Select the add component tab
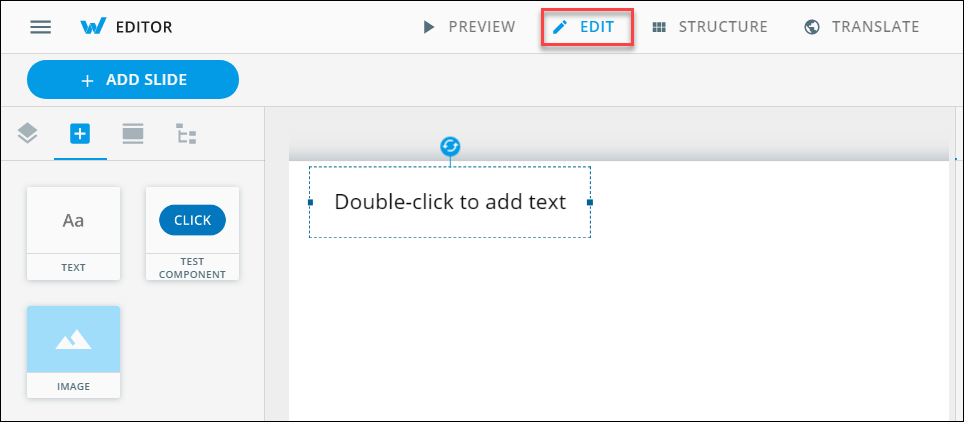The image size is (964, 422). click(80, 133)
